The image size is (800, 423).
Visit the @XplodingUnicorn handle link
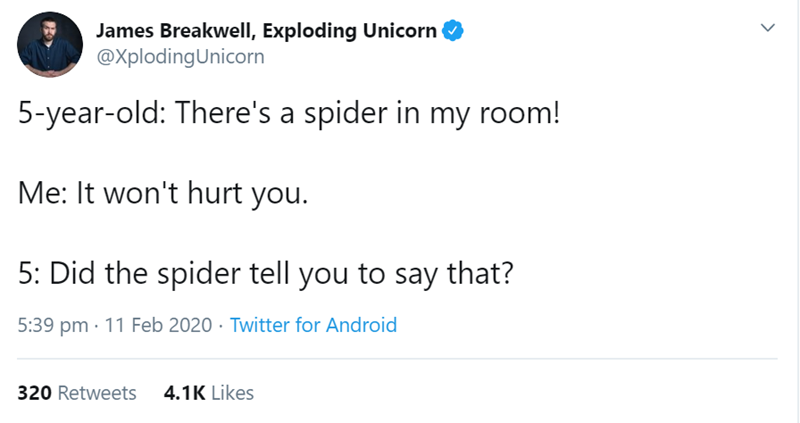coord(180,57)
